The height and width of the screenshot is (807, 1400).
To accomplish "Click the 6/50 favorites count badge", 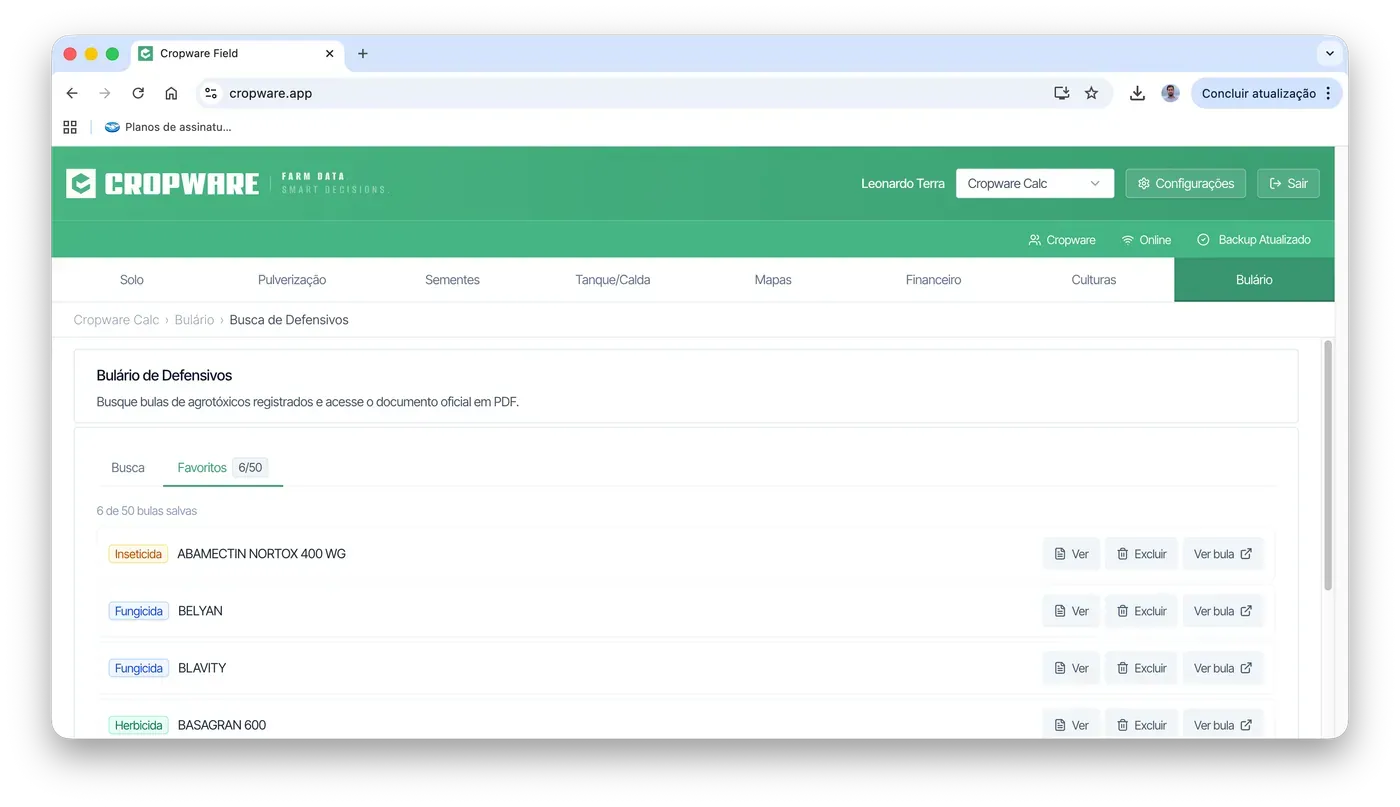I will click(x=250, y=468).
